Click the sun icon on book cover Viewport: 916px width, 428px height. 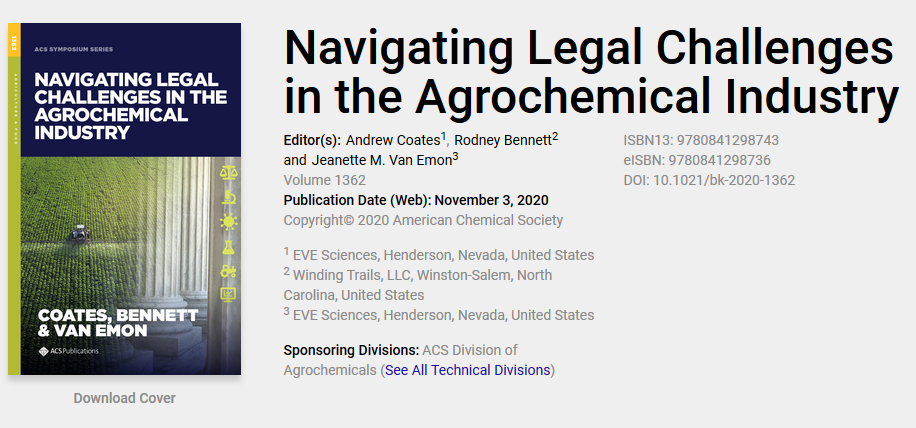point(228,222)
